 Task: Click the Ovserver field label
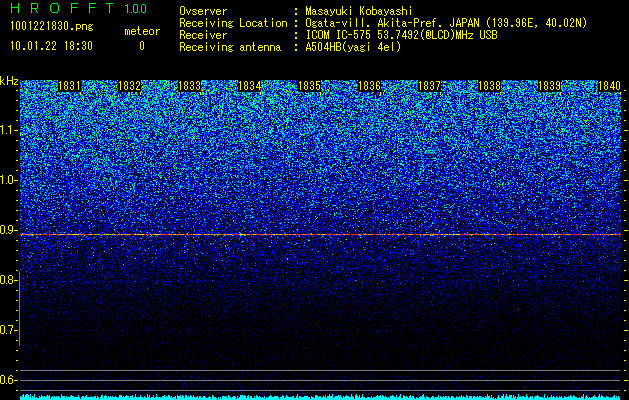(x=203, y=11)
